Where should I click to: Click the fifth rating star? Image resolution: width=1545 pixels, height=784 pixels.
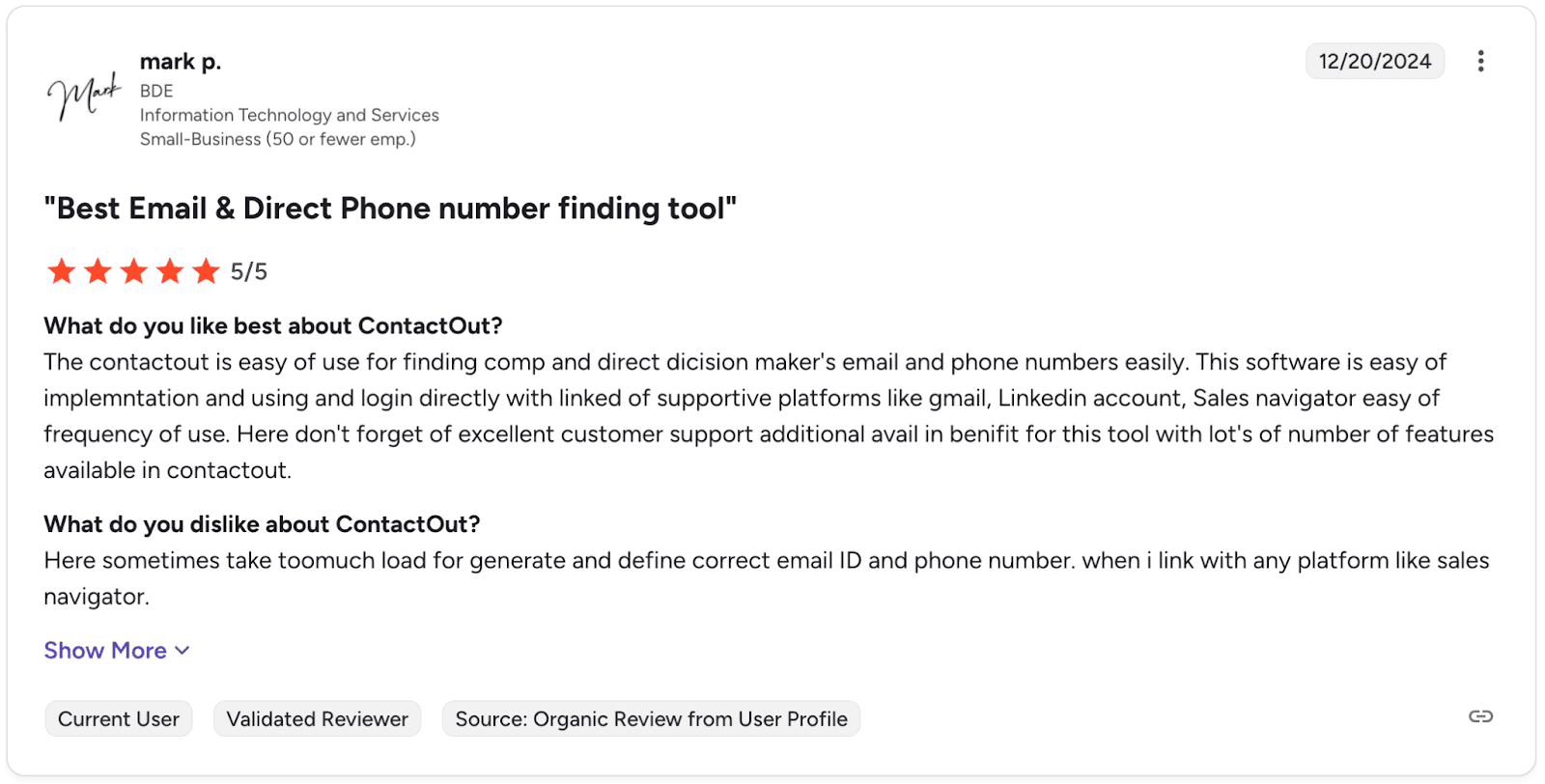pyautogui.click(x=206, y=271)
